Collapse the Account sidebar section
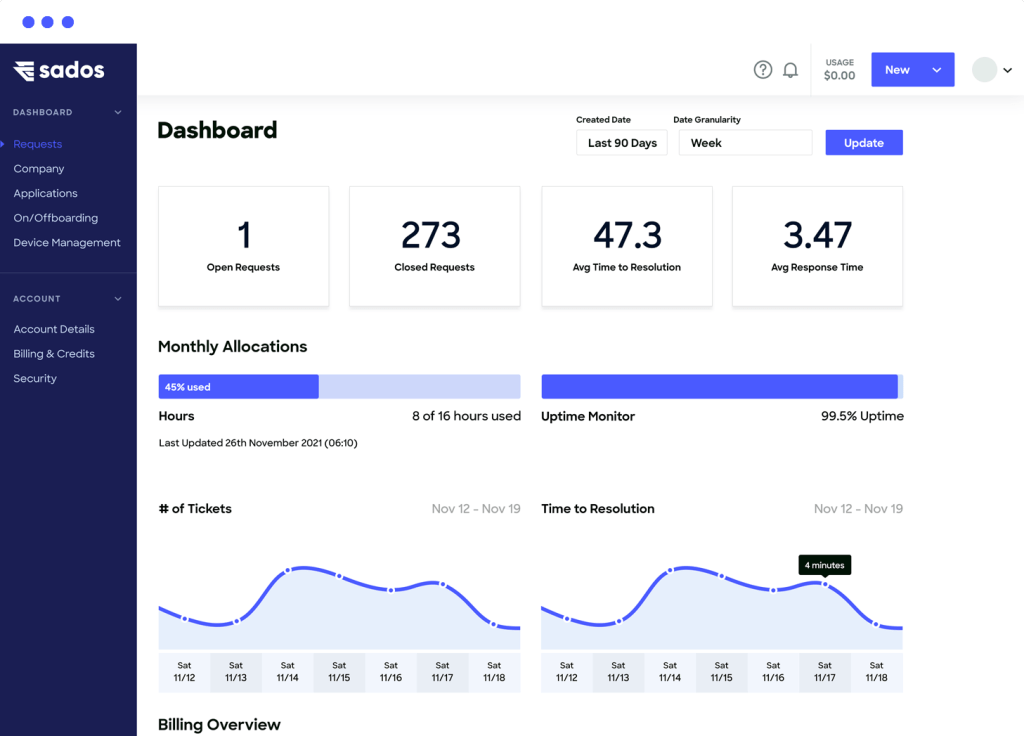Viewport: 1024px width, 736px height. tap(118, 299)
